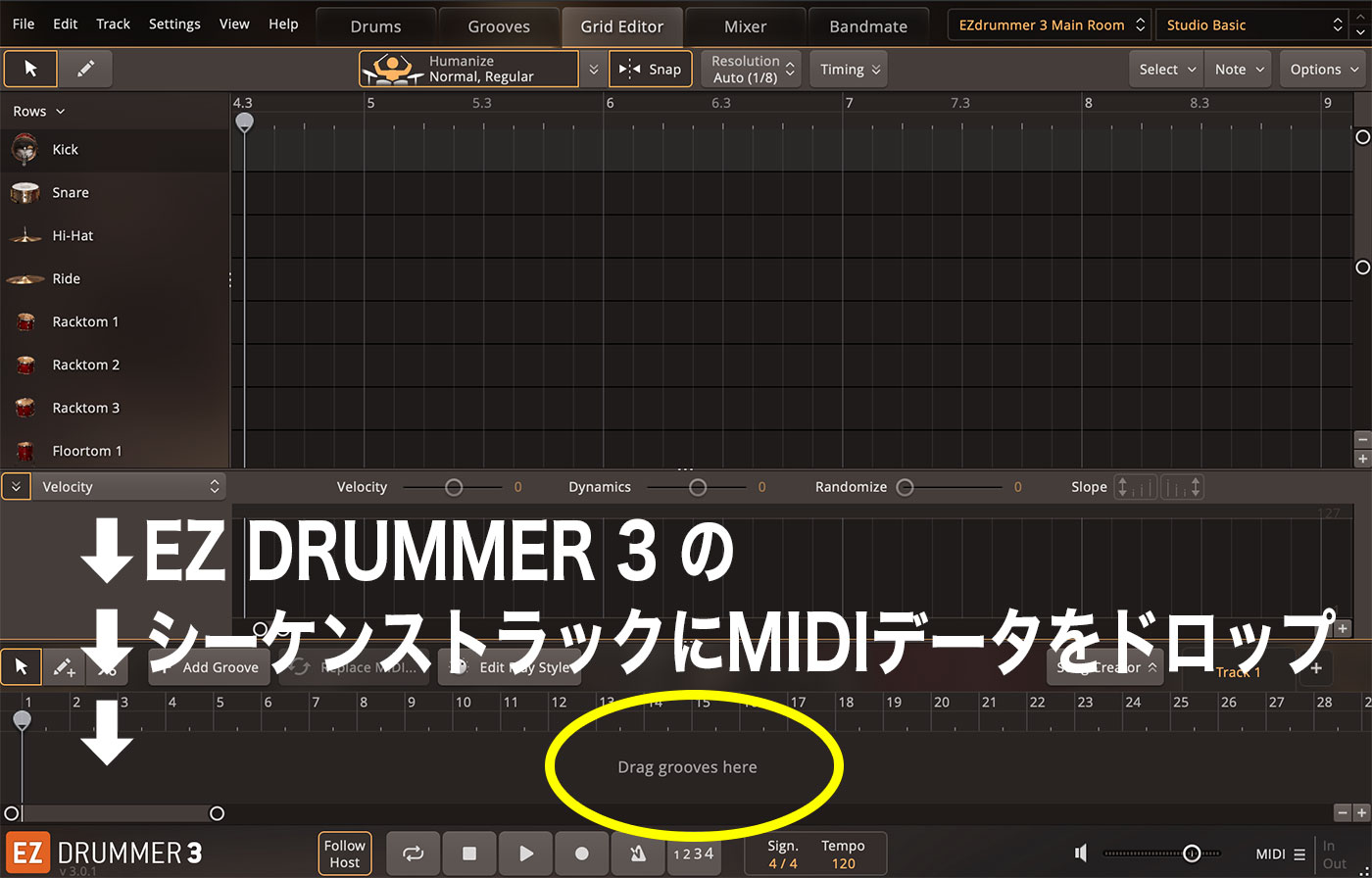
Task: Toggle the metronome icon
Action: tap(638, 854)
